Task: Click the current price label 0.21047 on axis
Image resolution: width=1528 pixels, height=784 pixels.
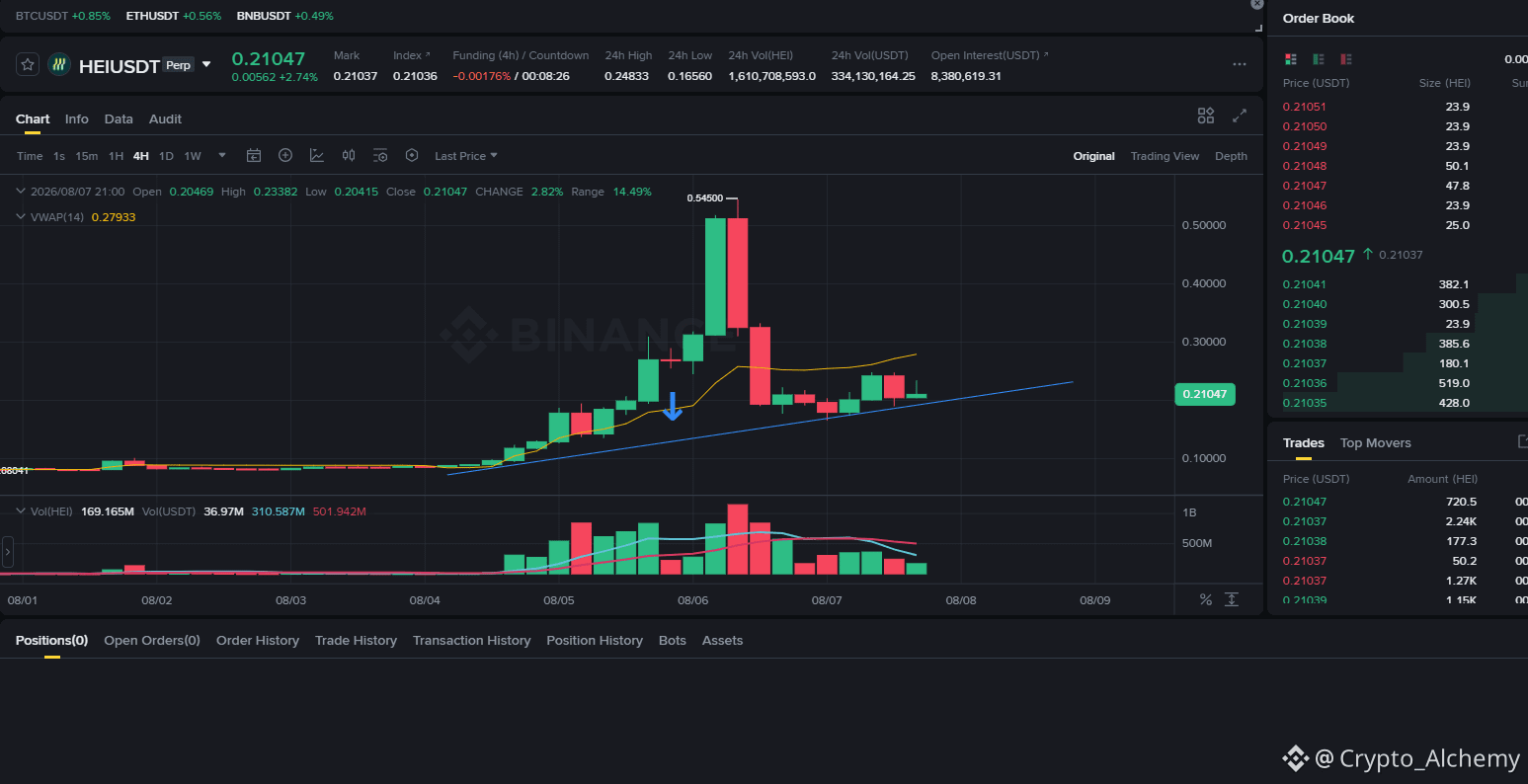Action: click(x=1206, y=394)
